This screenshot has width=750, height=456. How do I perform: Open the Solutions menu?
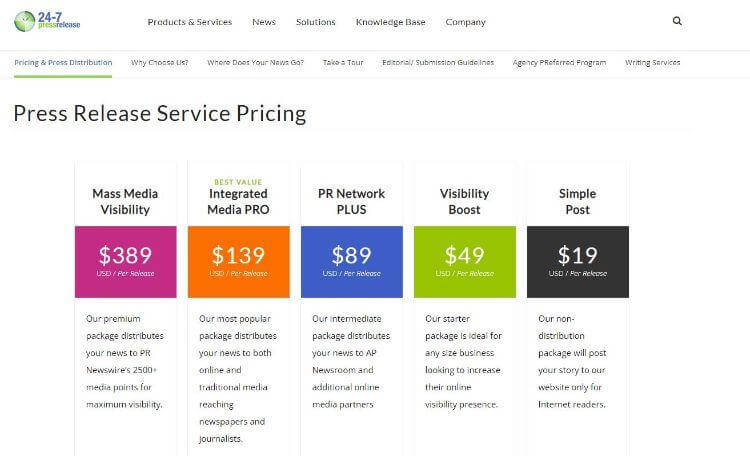[x=316, y=22]
